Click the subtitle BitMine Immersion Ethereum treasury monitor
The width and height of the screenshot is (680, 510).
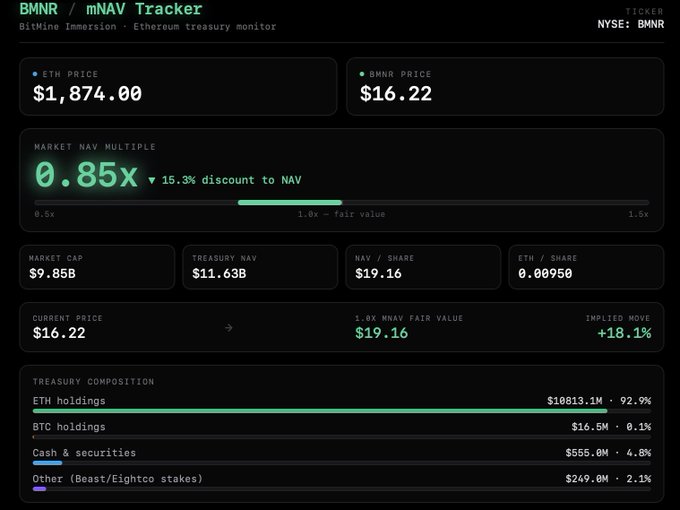coord(147,26)
